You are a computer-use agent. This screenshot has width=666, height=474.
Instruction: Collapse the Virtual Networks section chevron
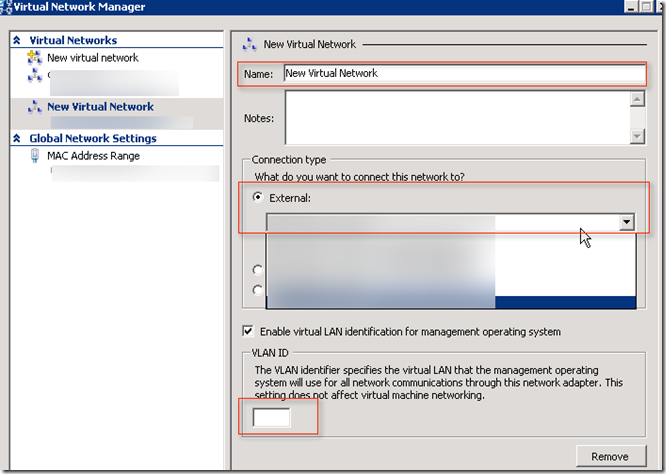click(17, 41)
